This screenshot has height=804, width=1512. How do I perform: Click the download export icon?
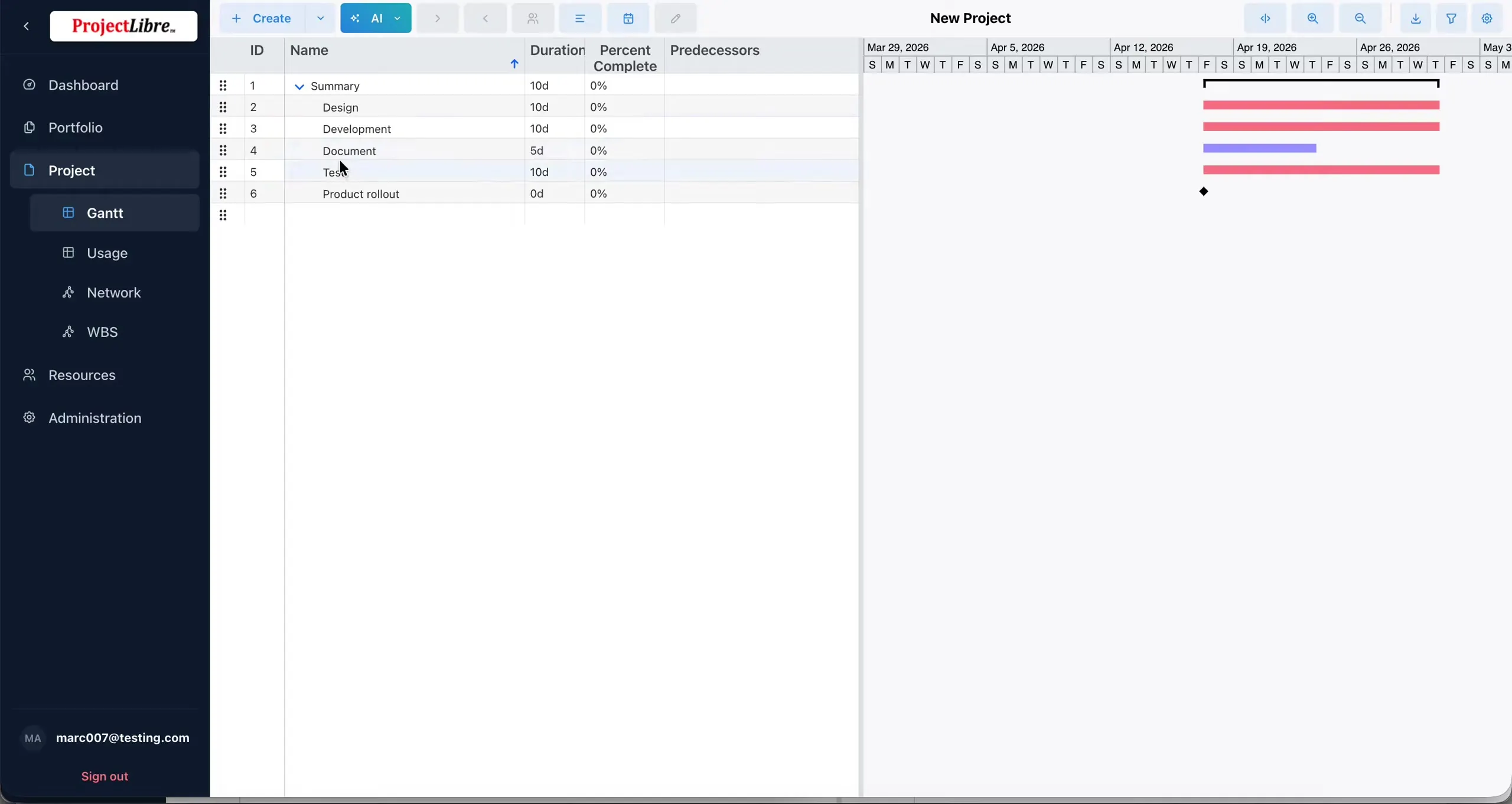[1416, 18]
